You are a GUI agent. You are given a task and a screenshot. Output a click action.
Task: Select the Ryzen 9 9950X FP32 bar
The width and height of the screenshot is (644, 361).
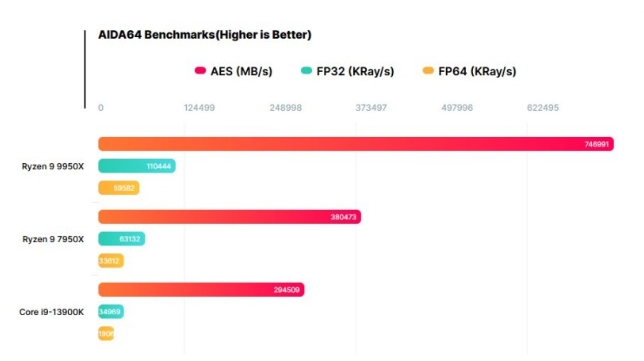(x=137, y=166)
